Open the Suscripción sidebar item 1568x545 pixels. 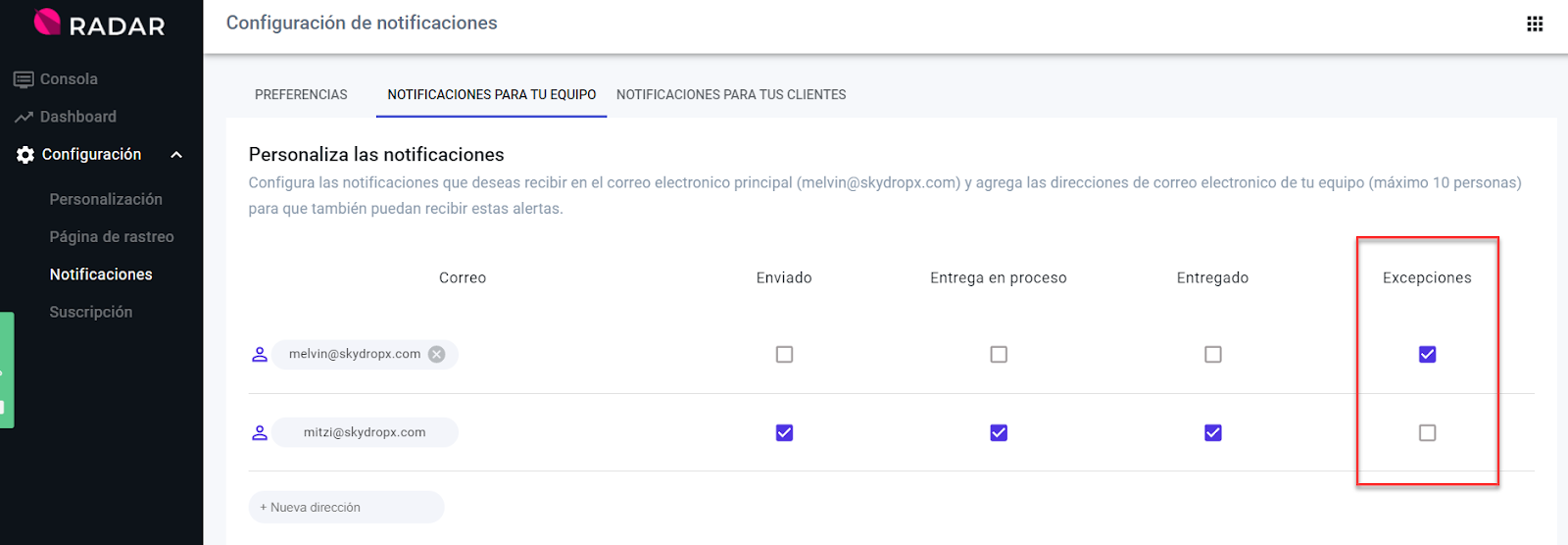click(x=91, y=312)
